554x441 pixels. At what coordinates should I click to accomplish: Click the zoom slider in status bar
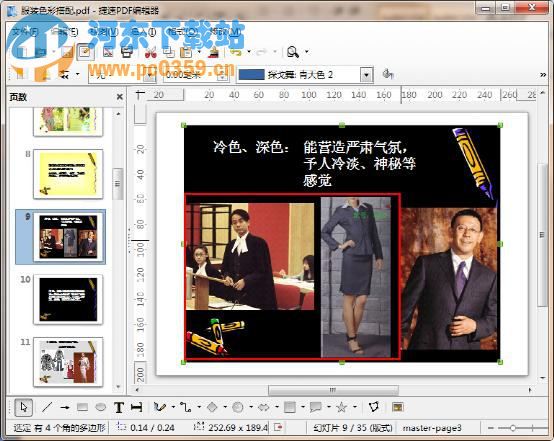[x=513, y=428]
